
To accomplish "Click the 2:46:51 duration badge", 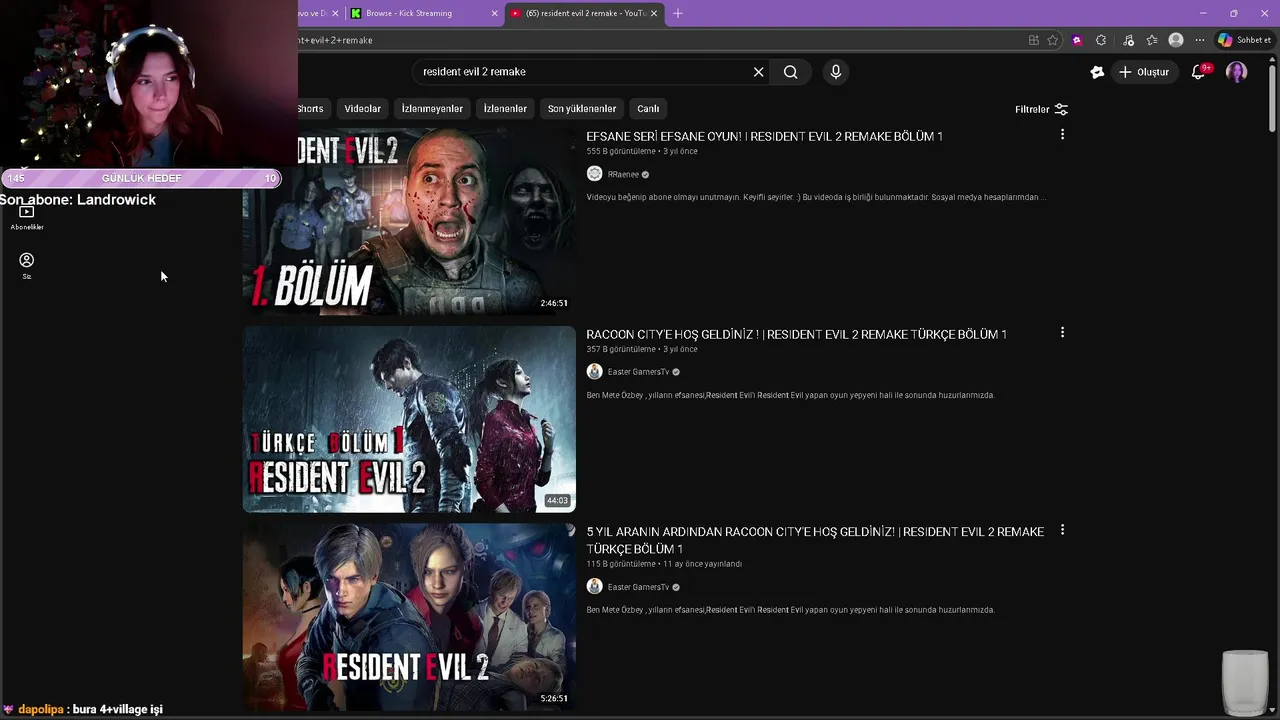I will 554,303.
